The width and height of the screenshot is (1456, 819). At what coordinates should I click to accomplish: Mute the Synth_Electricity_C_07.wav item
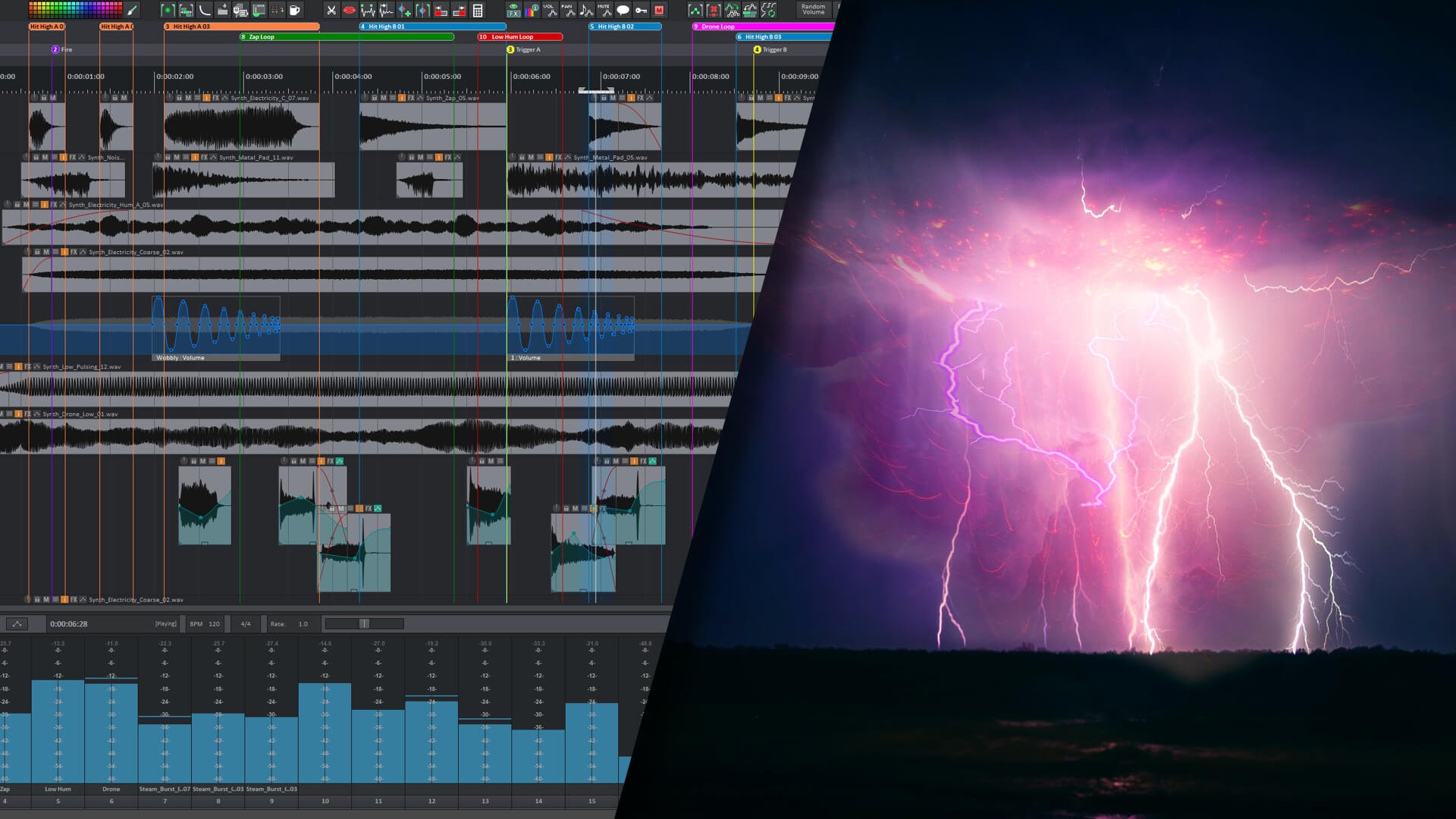pos(188,98)
